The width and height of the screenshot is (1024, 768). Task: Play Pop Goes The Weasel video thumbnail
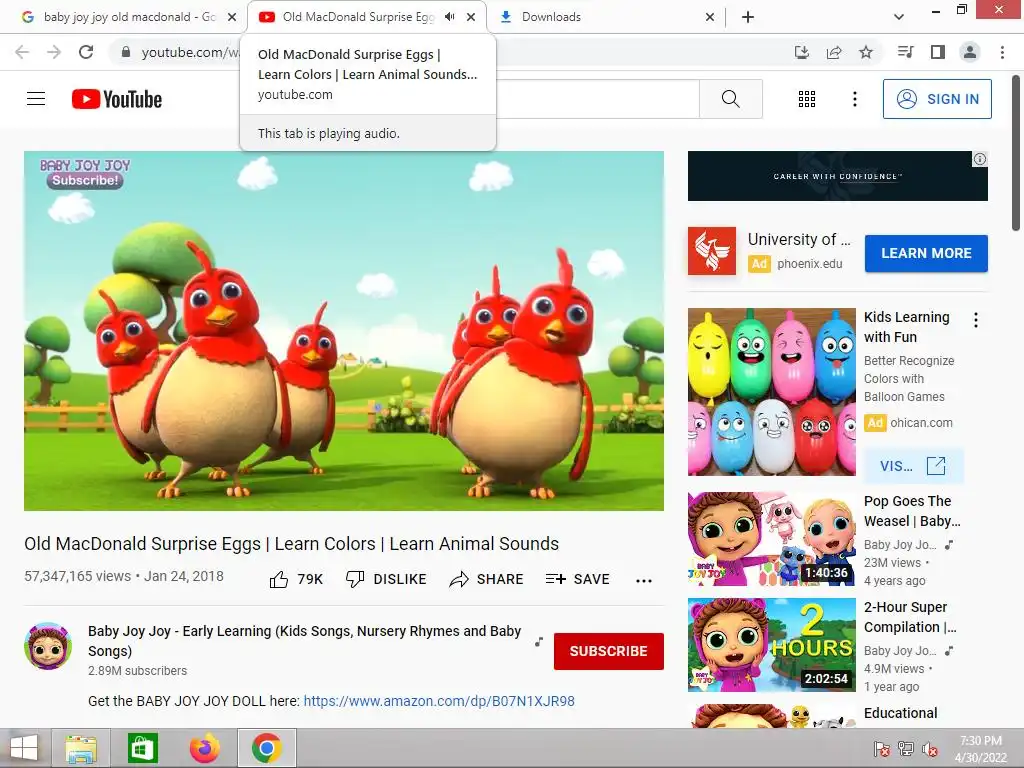[771, 539]
